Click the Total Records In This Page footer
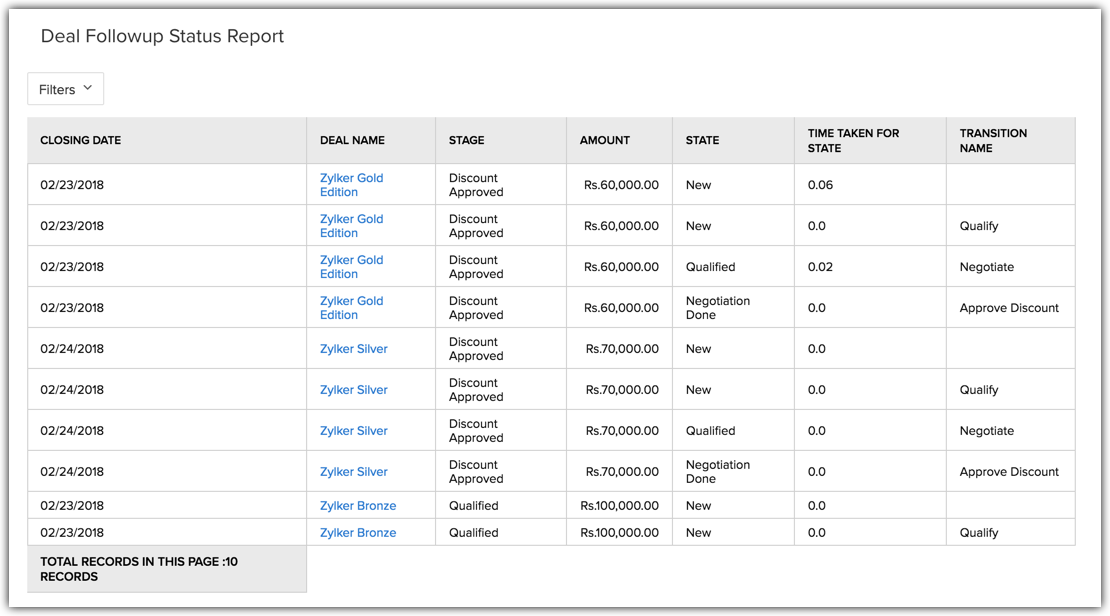The width and height of the screenshot is (1110, 616). point(139,569)
